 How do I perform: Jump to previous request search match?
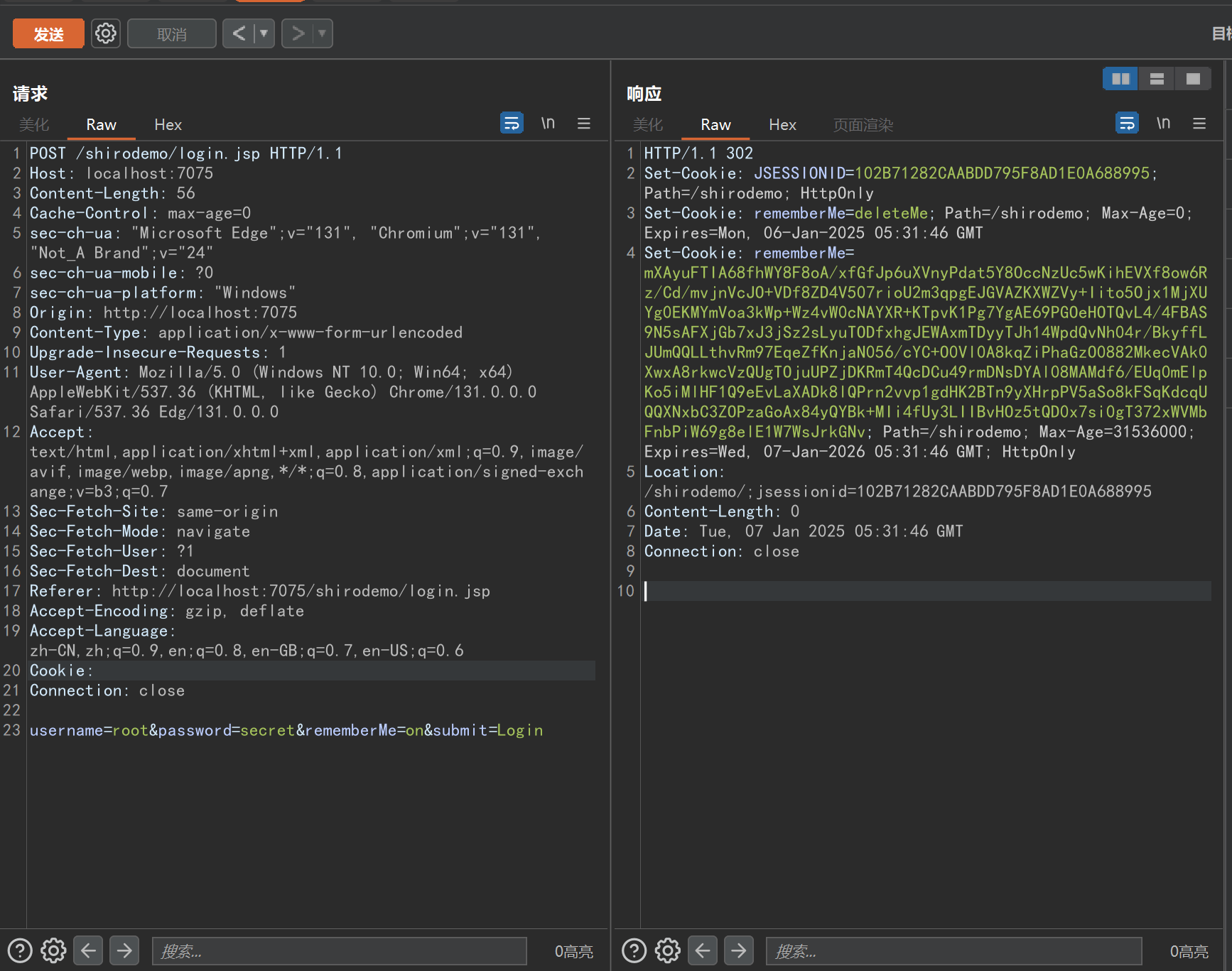[88, 950]
